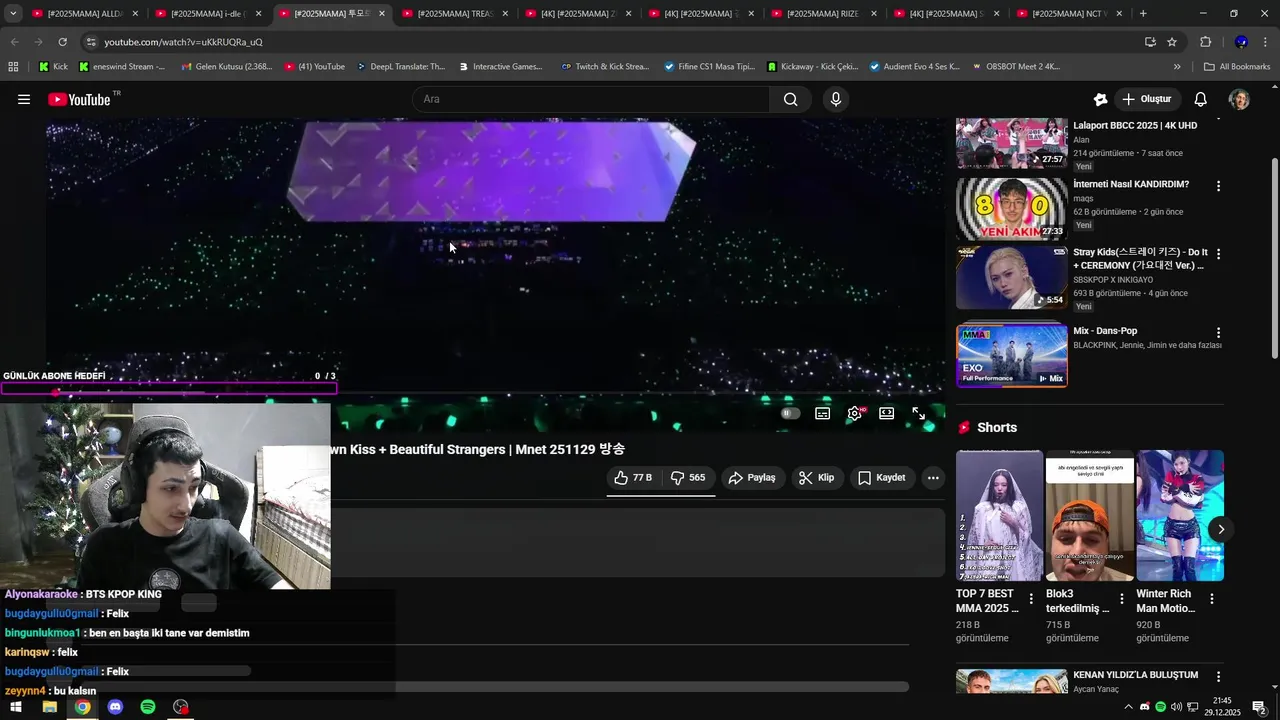This screenshot has height=720, width=1280.
Task: Open Lalaport BBCC 2025 video thumbnail
Action: click(1011, 142)
